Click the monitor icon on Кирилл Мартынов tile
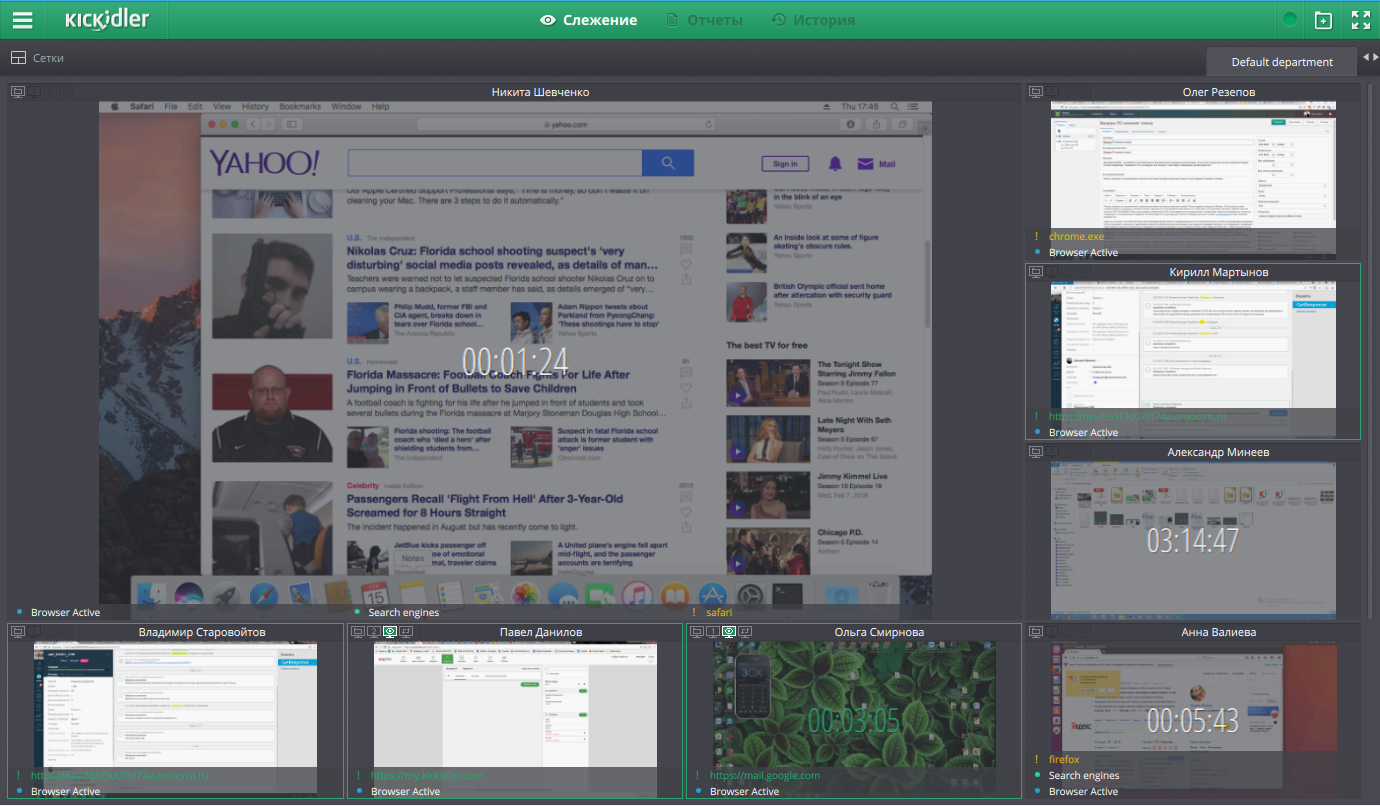 1037,272
